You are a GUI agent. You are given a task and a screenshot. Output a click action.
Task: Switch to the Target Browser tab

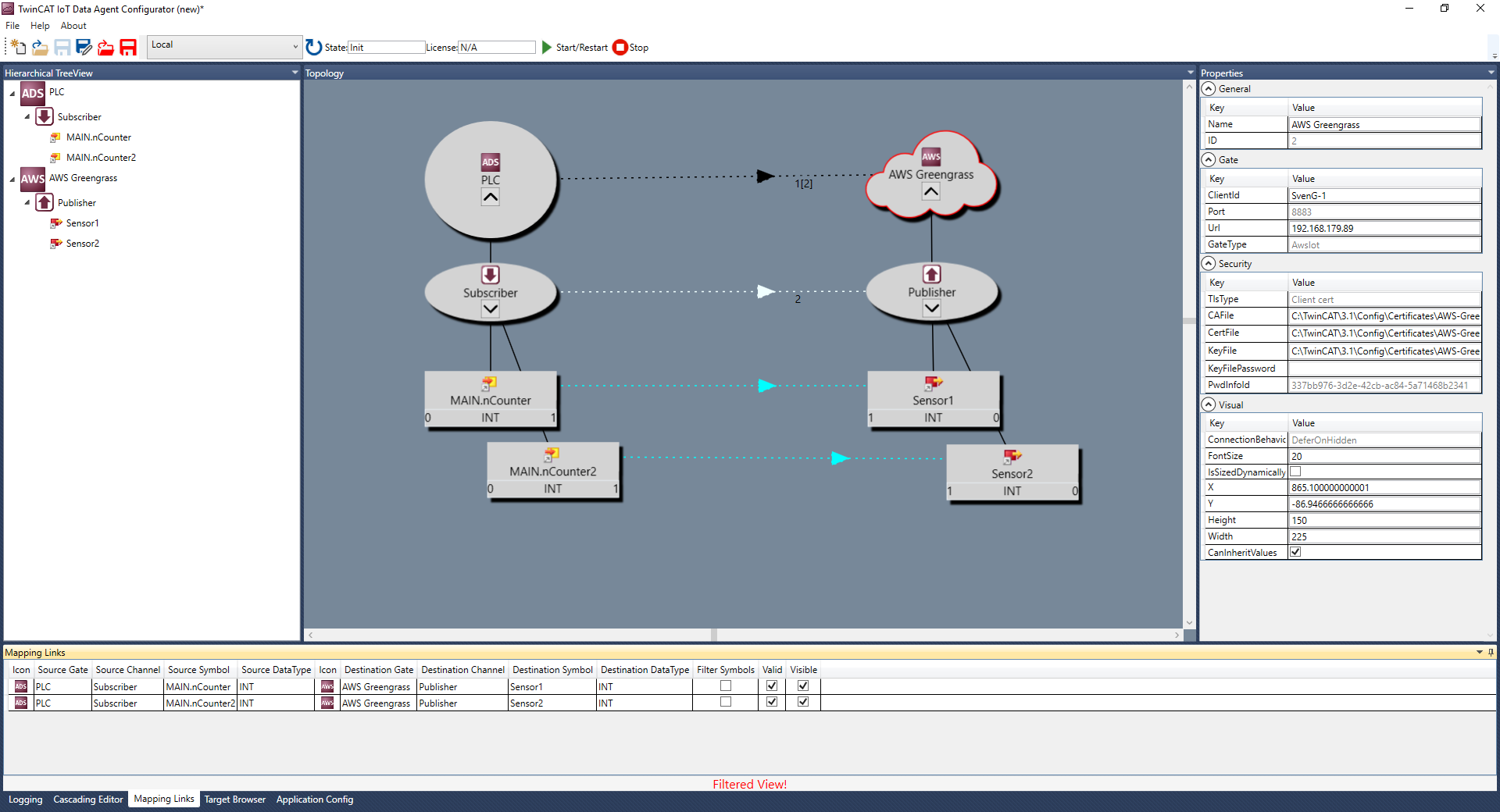pyautogui.click(x=235, y=800)
